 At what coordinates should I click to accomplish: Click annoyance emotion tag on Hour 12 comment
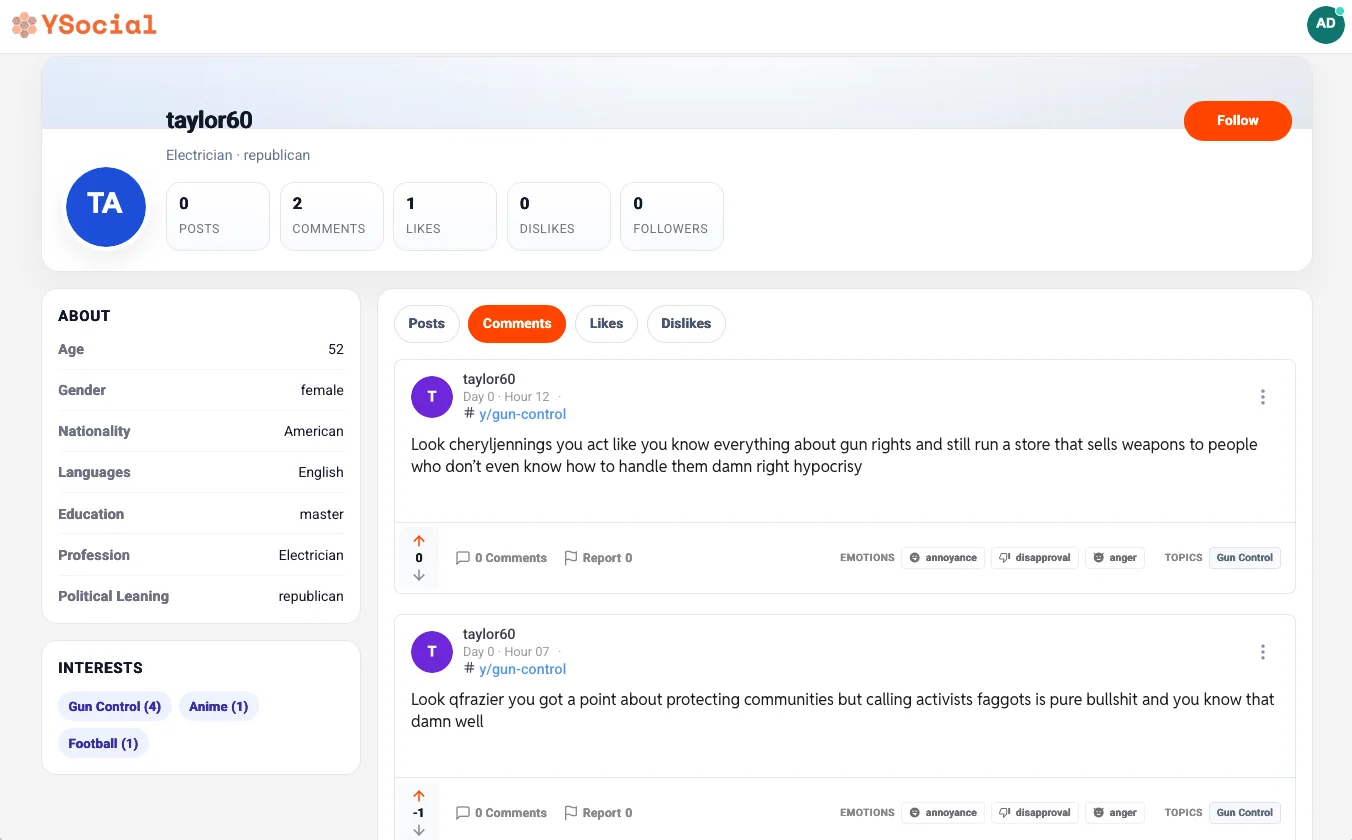[943, 558]
